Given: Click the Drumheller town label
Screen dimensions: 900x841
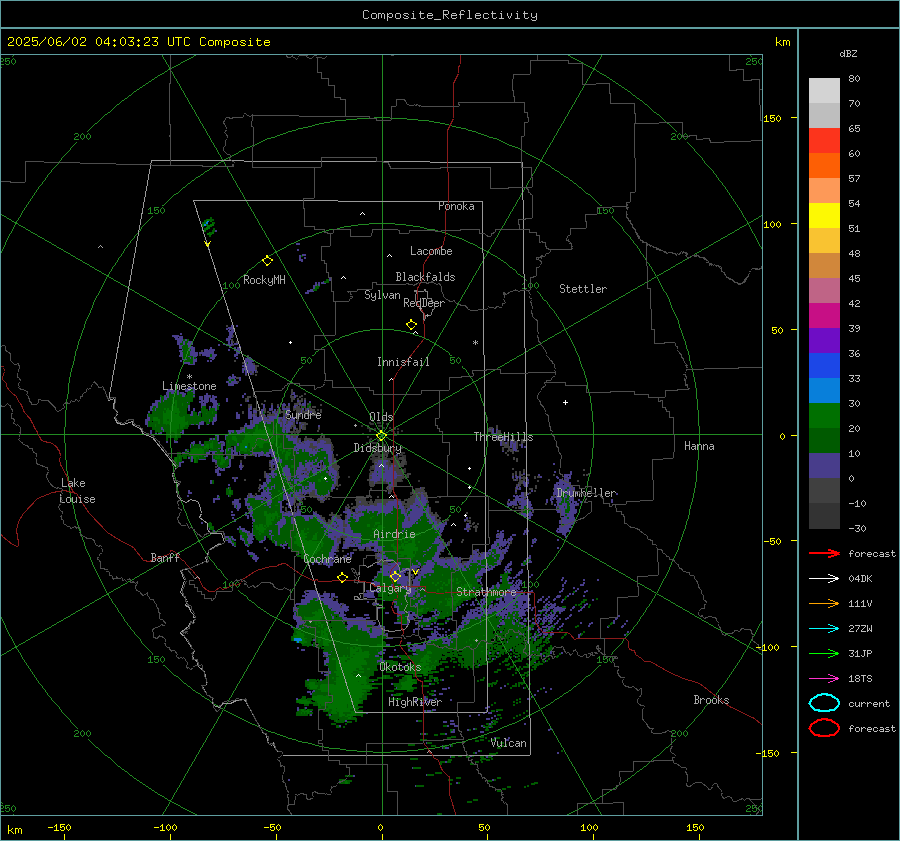Looking at the screenshot, I should click(587, 493).
